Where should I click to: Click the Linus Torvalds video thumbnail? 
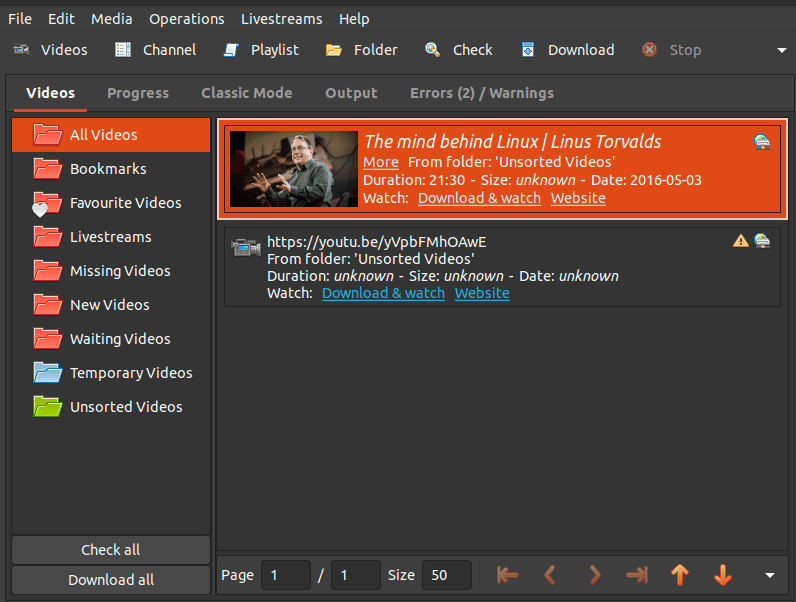[294, 169]
